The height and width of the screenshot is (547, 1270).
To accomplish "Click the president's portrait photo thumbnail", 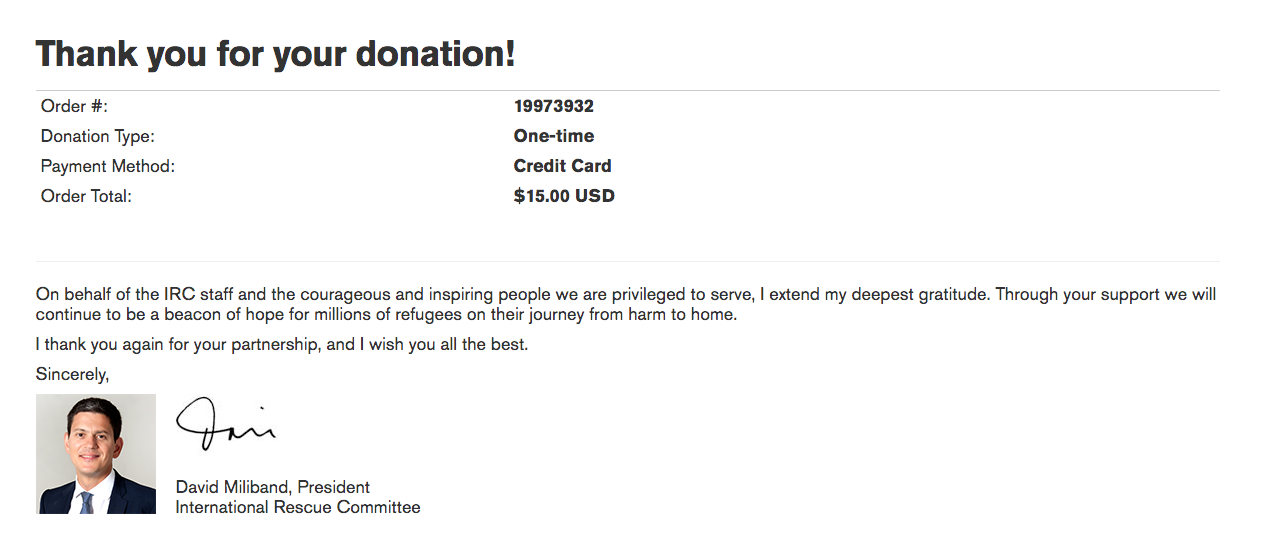I will [96, 454].
